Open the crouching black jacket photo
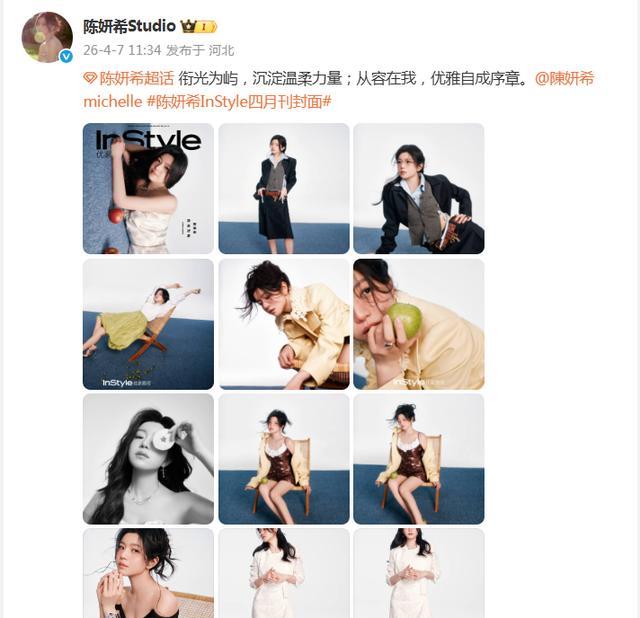The height and width of the screenshot is (618, 640). click(419, 188)
